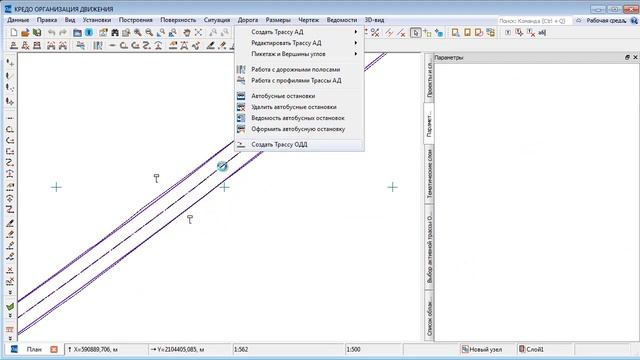Undo the last action
This screenshot has width=640, height=360.
51,33
